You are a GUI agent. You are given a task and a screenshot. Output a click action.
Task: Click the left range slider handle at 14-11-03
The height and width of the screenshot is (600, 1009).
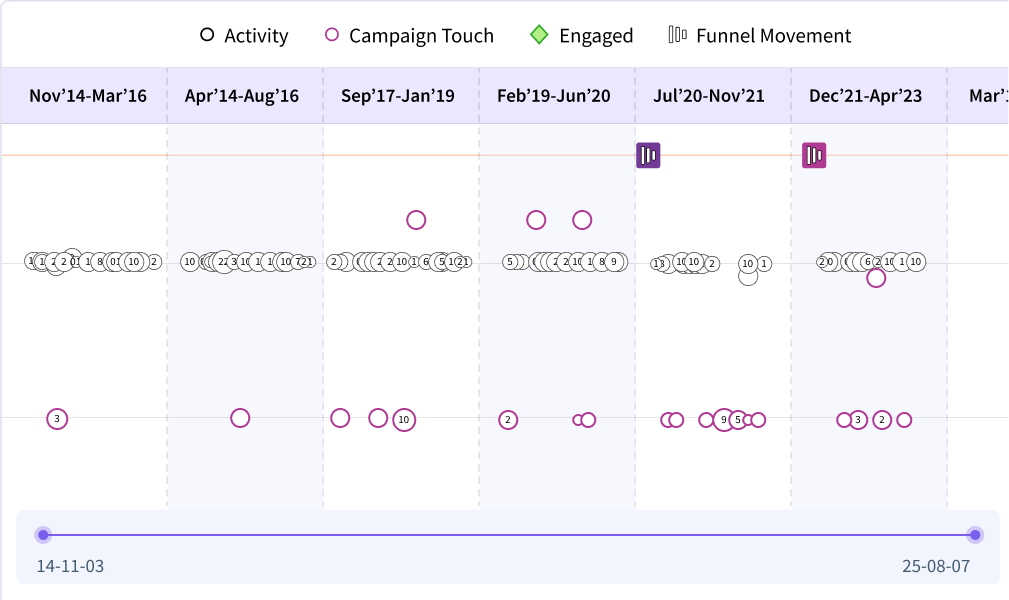(43, 535)
